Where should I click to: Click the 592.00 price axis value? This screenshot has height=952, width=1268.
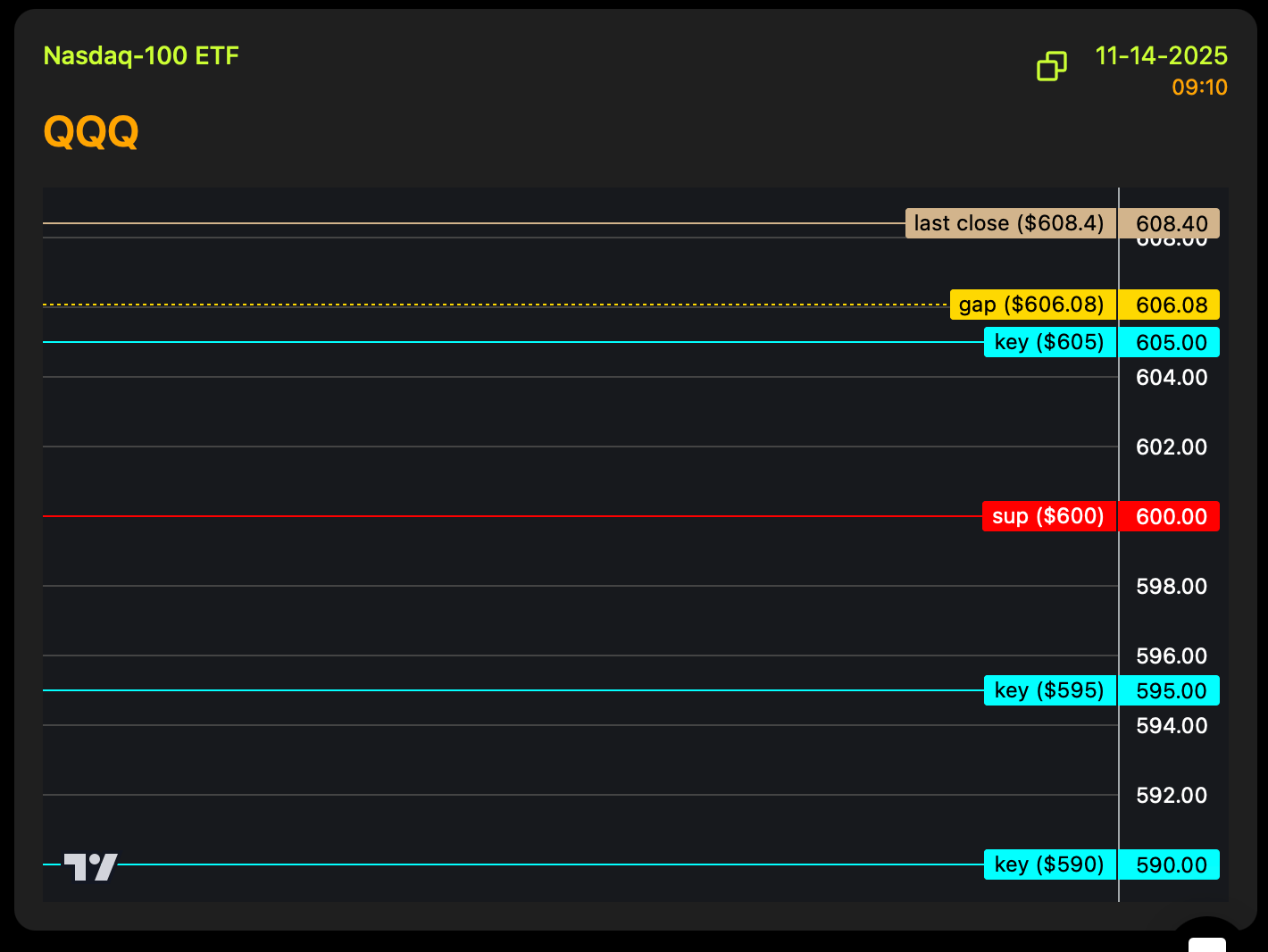[1171, 795]
